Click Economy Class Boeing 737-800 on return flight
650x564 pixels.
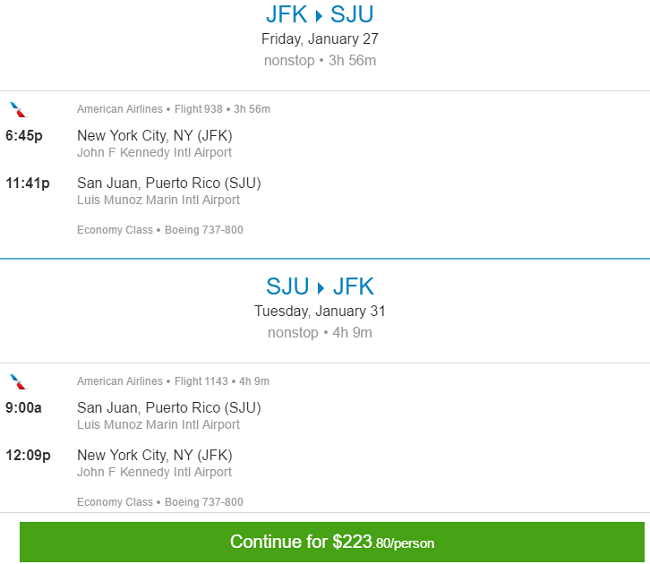coord(160,502)
